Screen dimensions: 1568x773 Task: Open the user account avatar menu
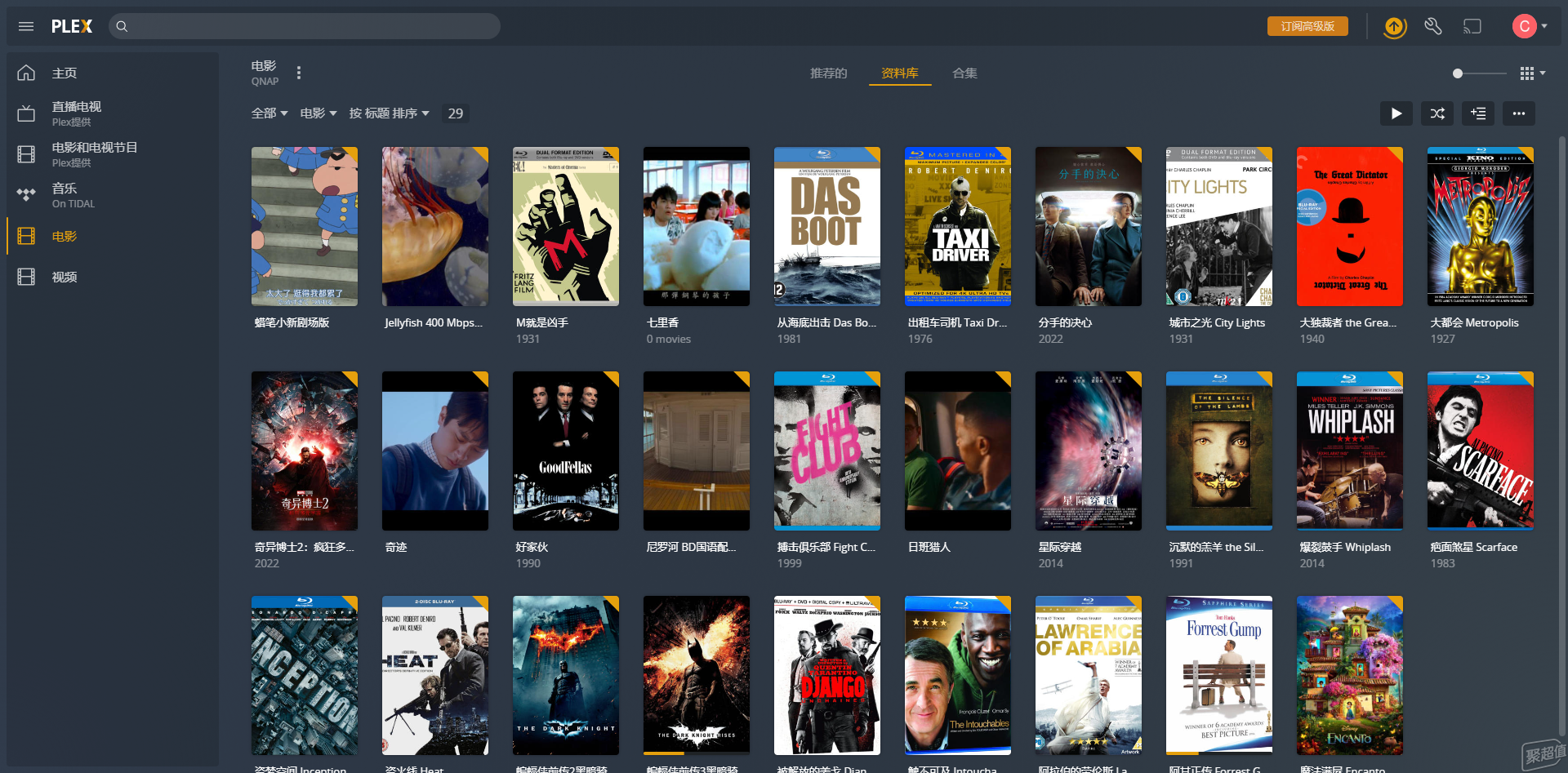coord(1530,26)
